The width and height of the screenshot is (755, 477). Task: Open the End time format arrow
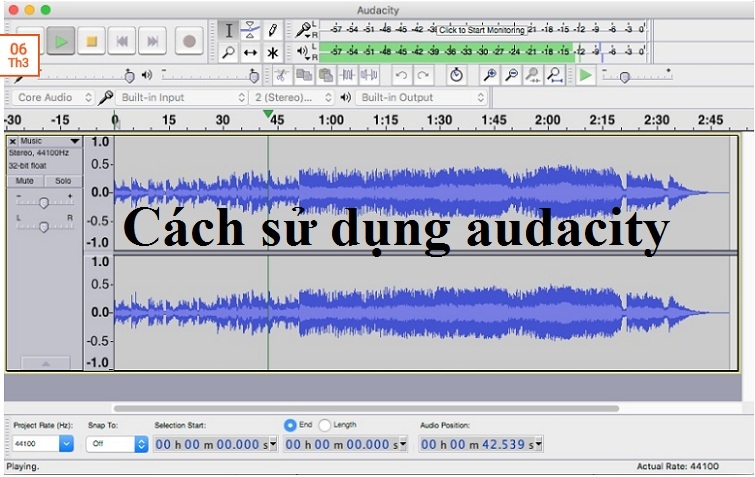[403, 443]
